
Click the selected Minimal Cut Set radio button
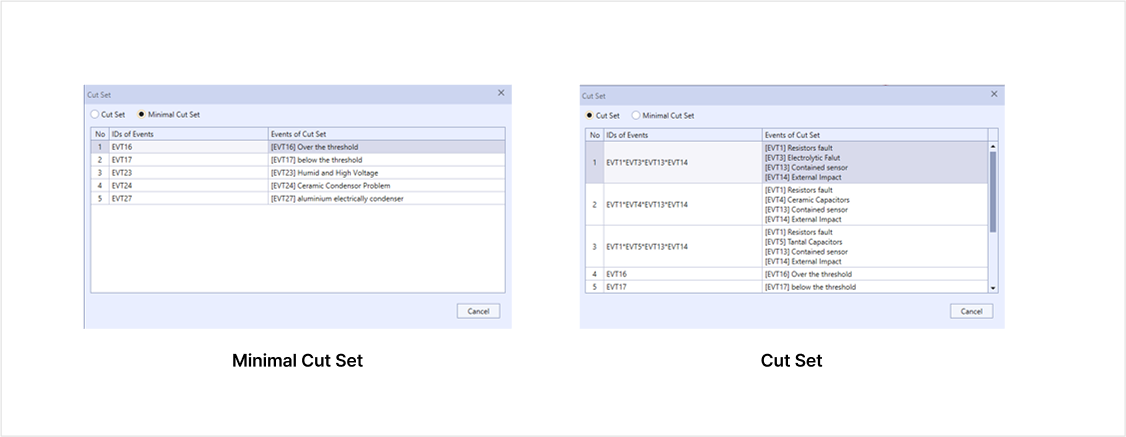[x=142, y=114]
